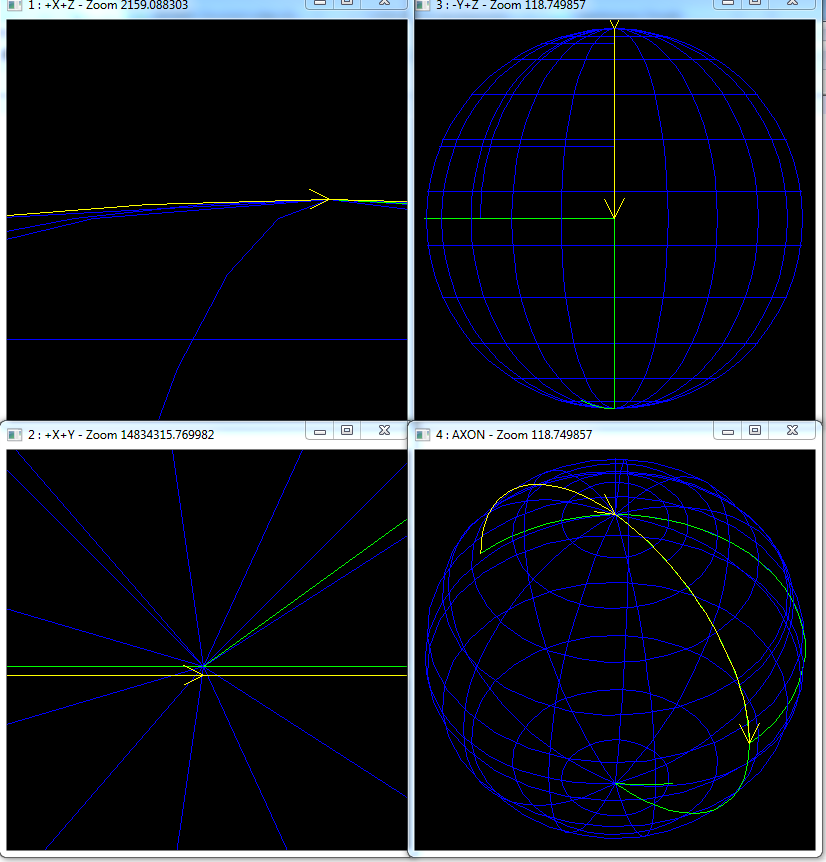
Task: Maximize the +X+Z view window
Action: point(346,3)
